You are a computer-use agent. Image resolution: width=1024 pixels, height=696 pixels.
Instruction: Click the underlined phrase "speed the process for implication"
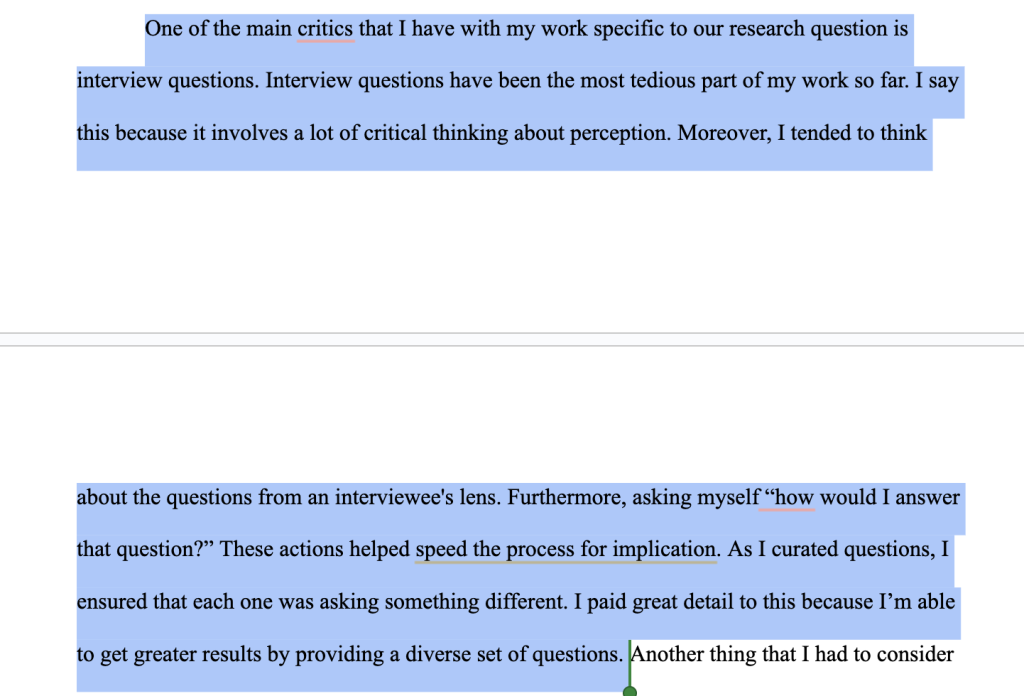point(566,550)
